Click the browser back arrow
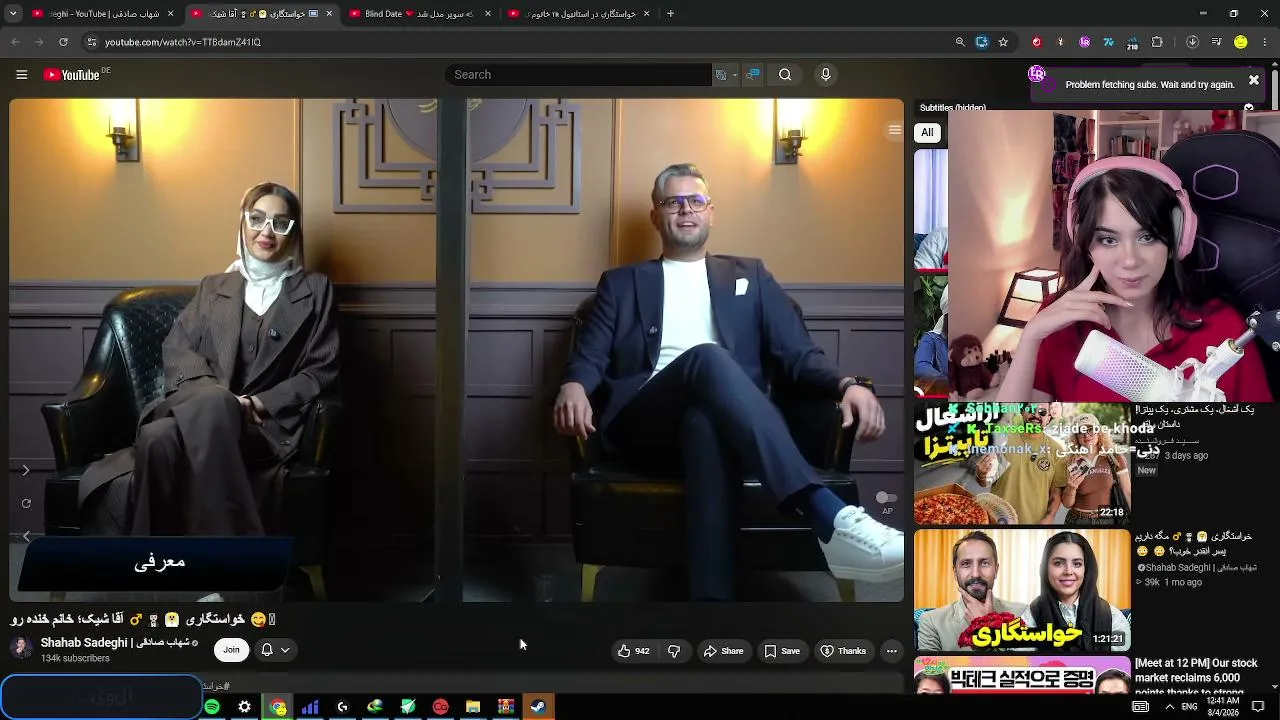The height and width of the screenshot is (720, 1280). [15, 42]
